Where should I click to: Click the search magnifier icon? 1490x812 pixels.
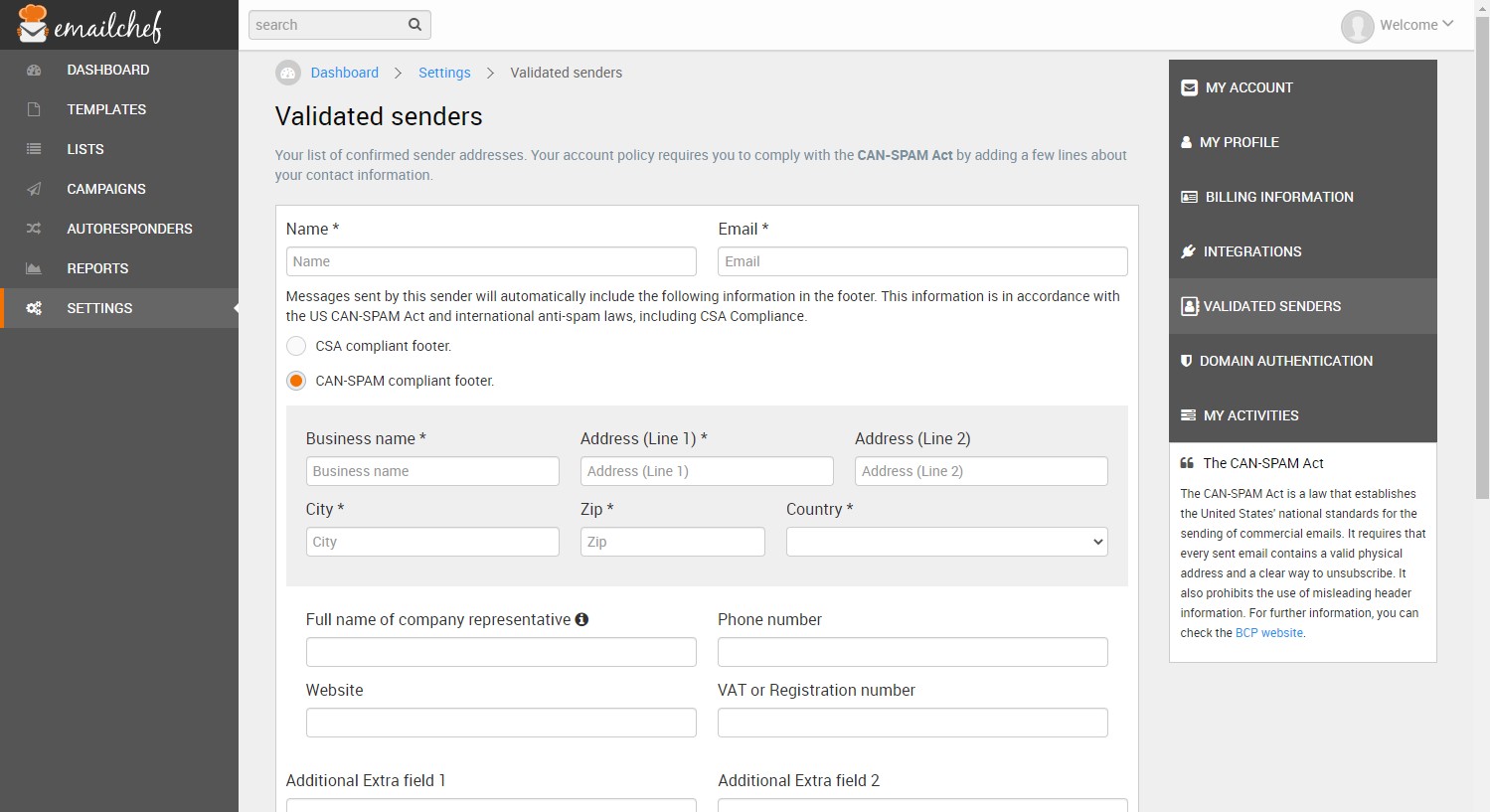click(415, 25)
